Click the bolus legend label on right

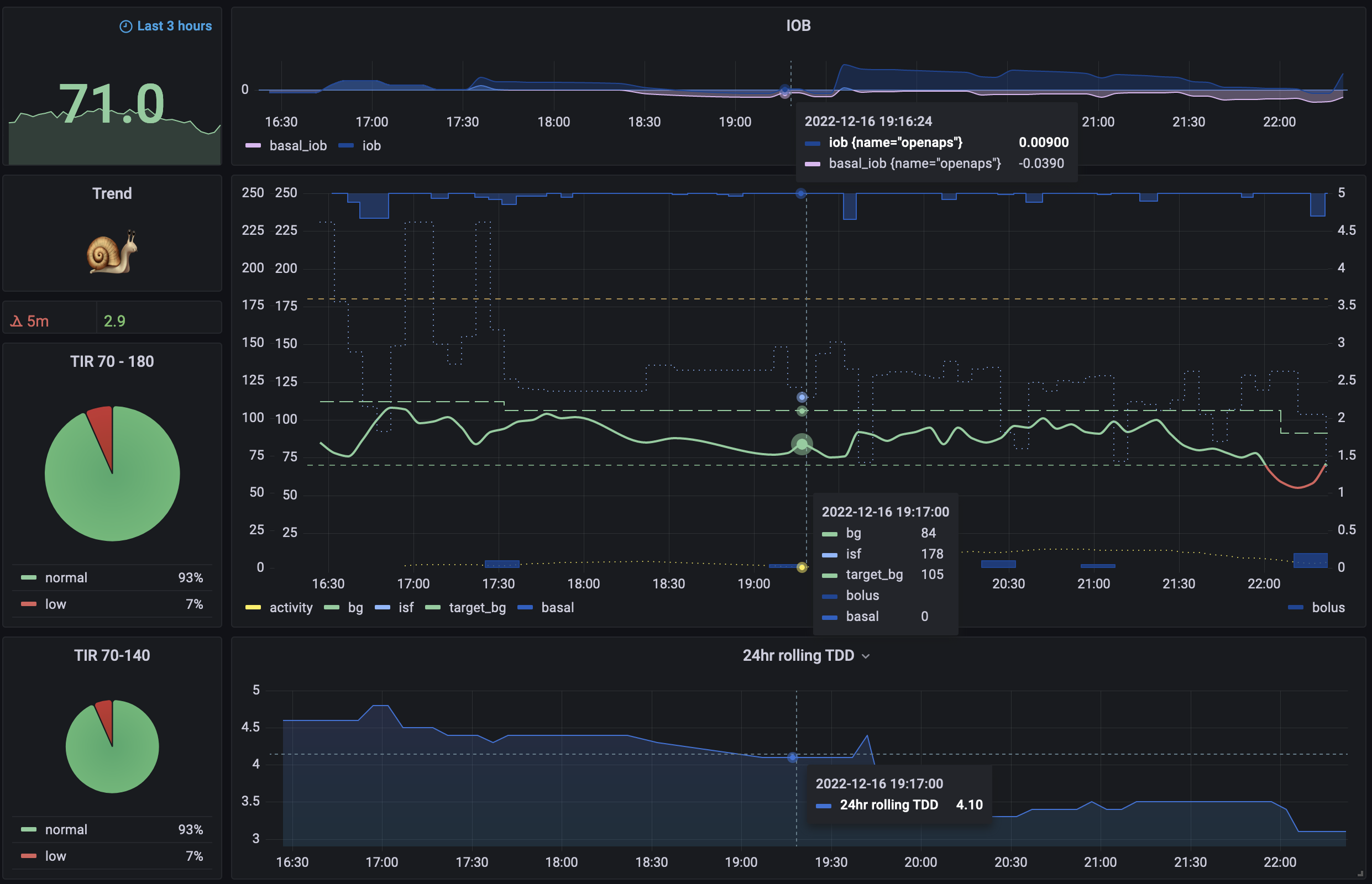coord(1328,608)
